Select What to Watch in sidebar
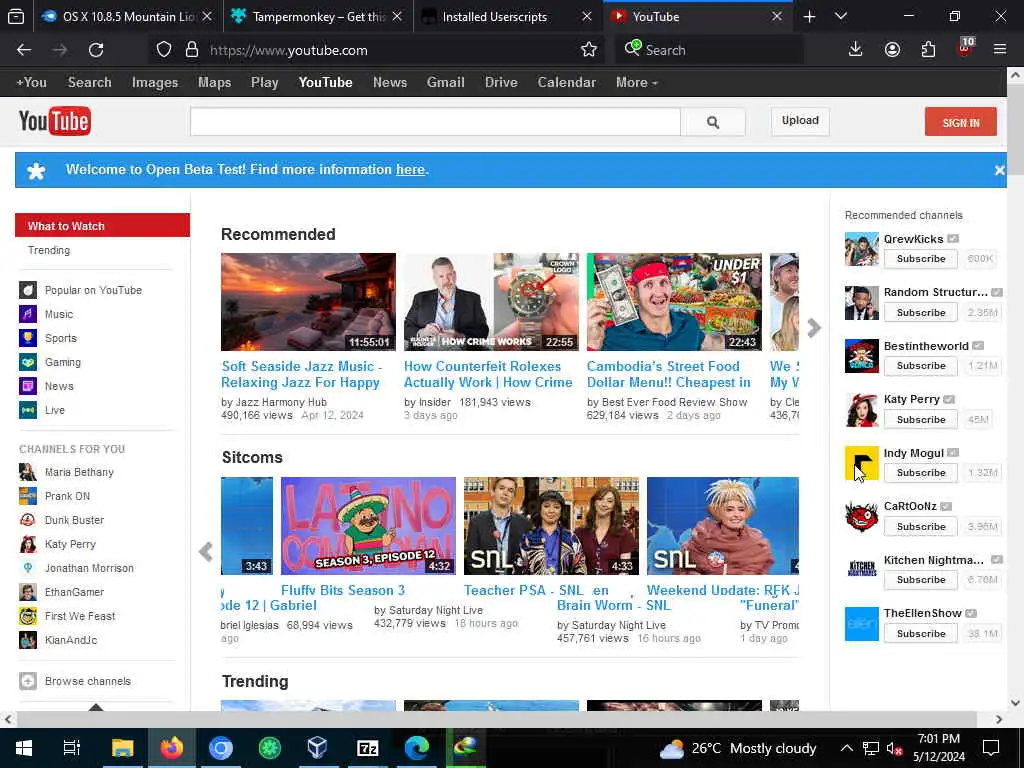Viewport: 1024px width, 768px height. (x=103, y=225)
